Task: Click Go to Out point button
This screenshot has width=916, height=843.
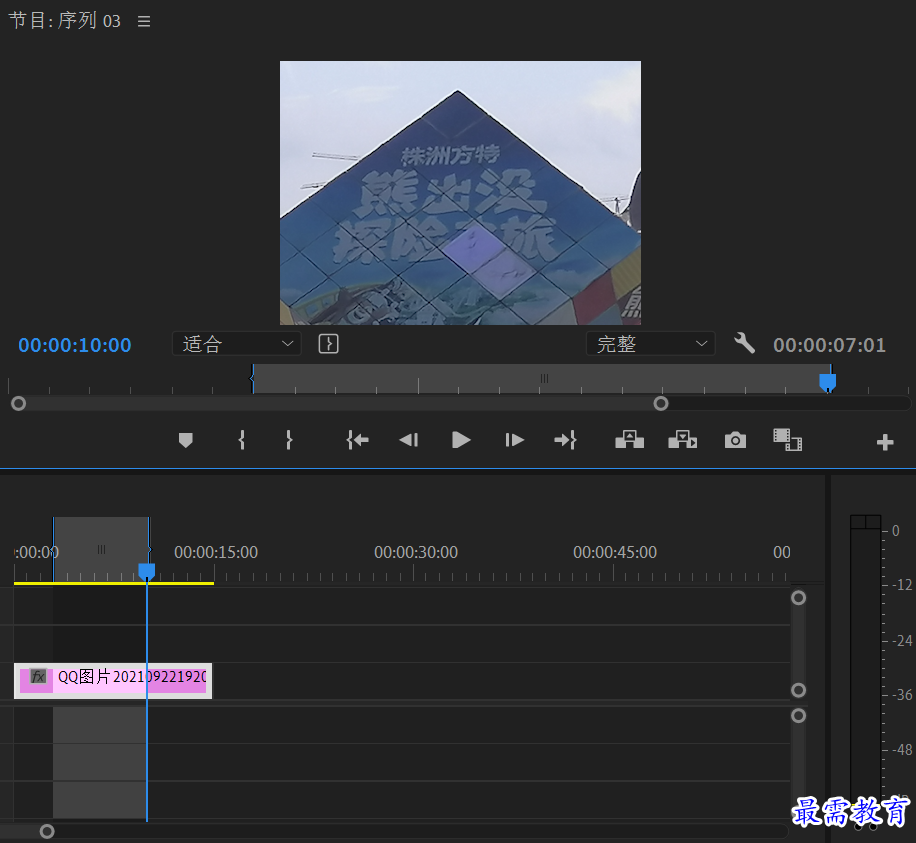Action: [x=565, y=440]
